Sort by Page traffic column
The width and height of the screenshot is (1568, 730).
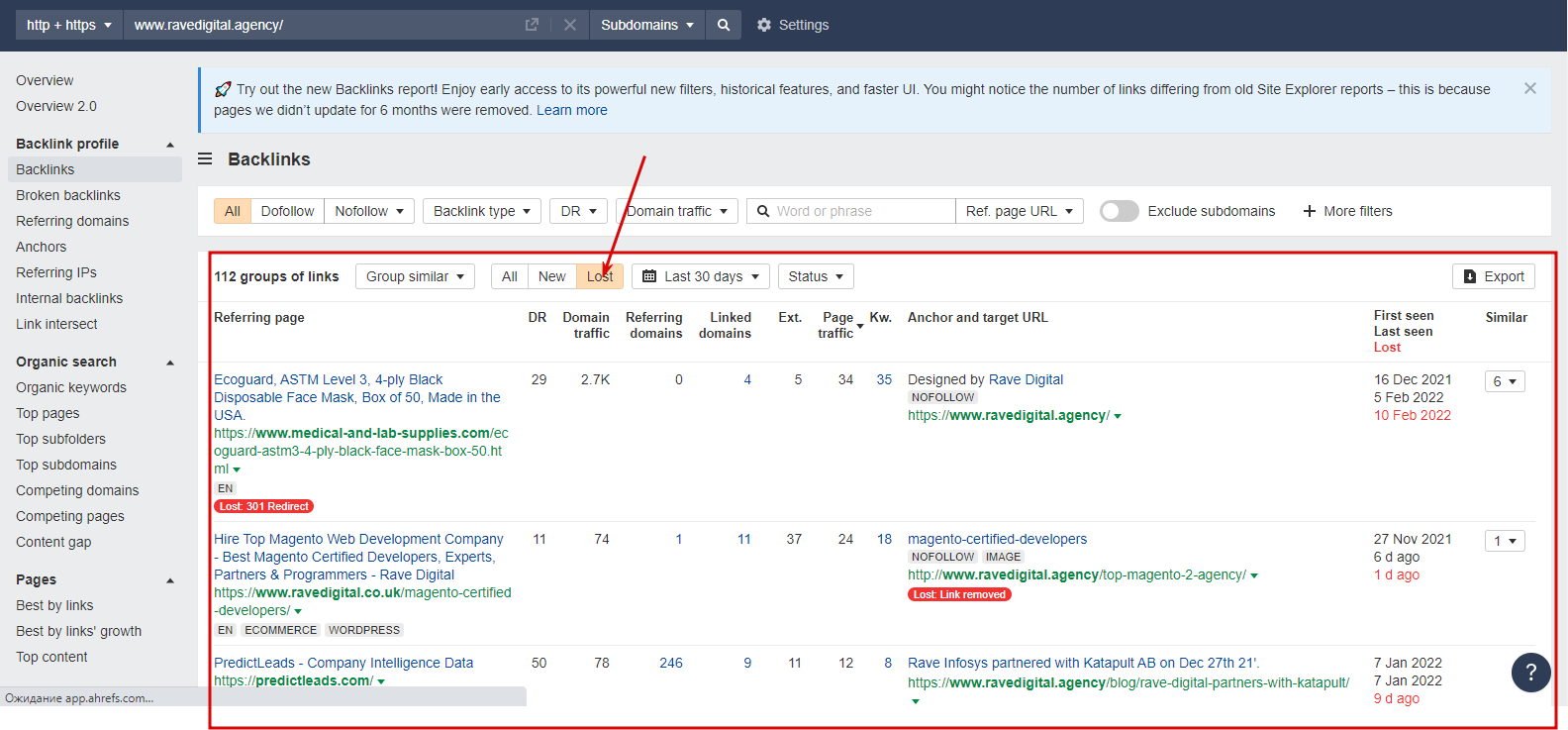[x=837, y=325]
